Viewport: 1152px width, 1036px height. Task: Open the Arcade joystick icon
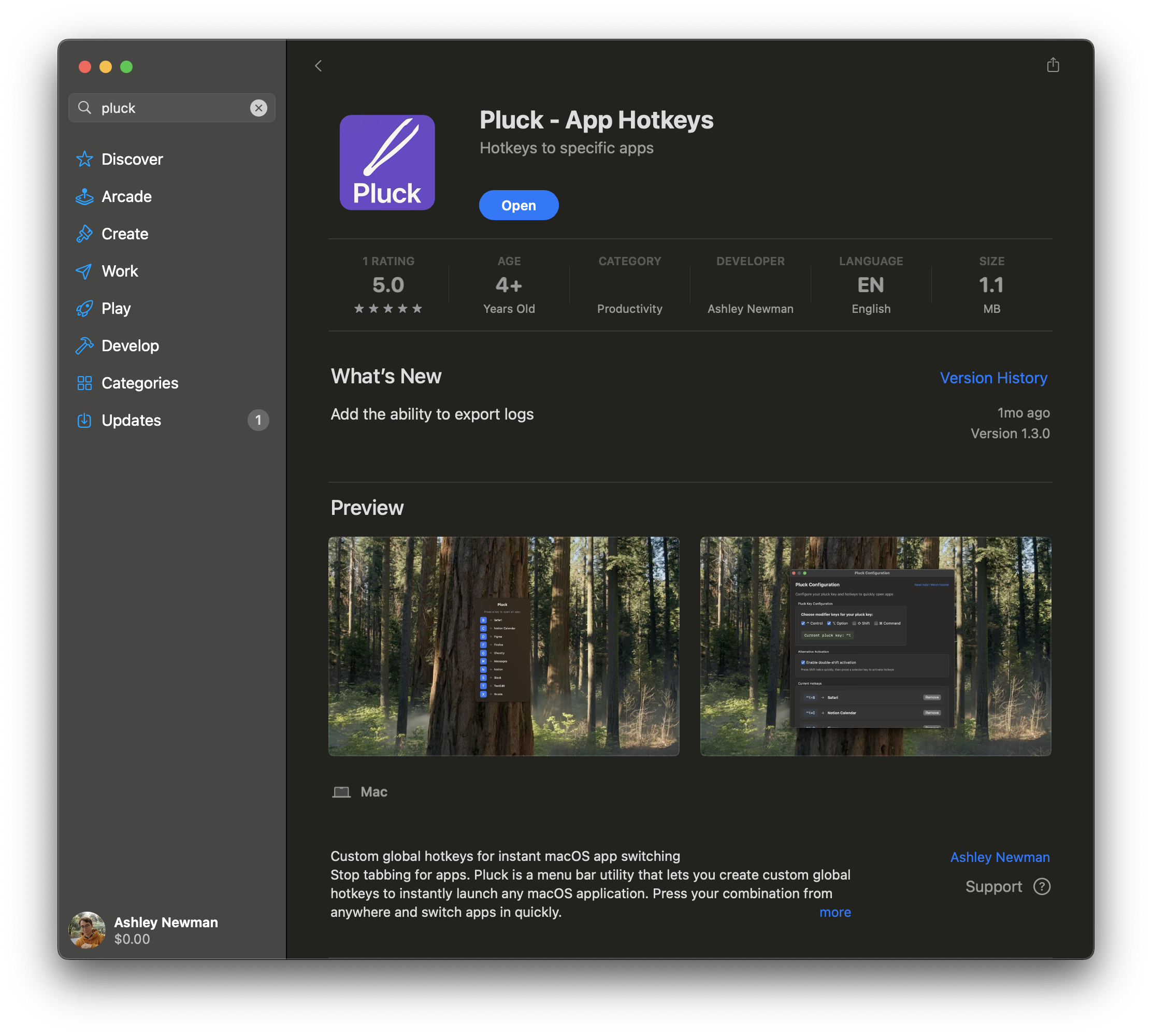[84, 197]
